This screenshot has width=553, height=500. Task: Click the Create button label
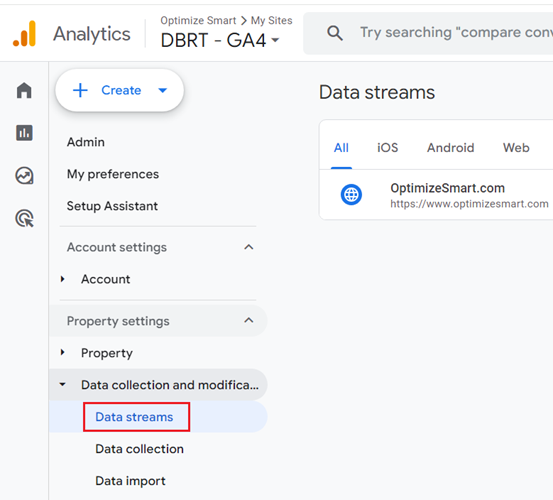click(x=121, y=90)
